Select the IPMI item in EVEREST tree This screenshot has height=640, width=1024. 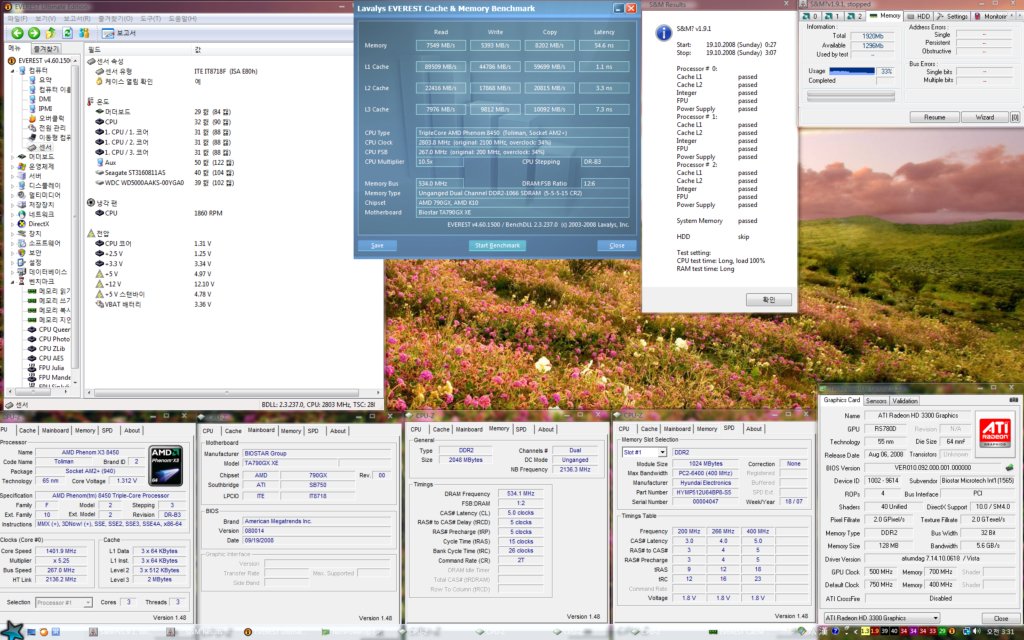pyautogui.click(x=40, y=108)
